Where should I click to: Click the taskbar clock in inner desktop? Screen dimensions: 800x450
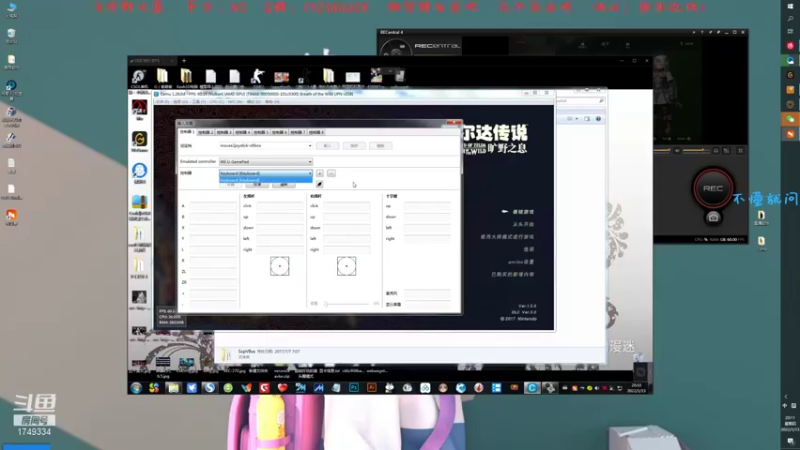(x=636, y=388)
